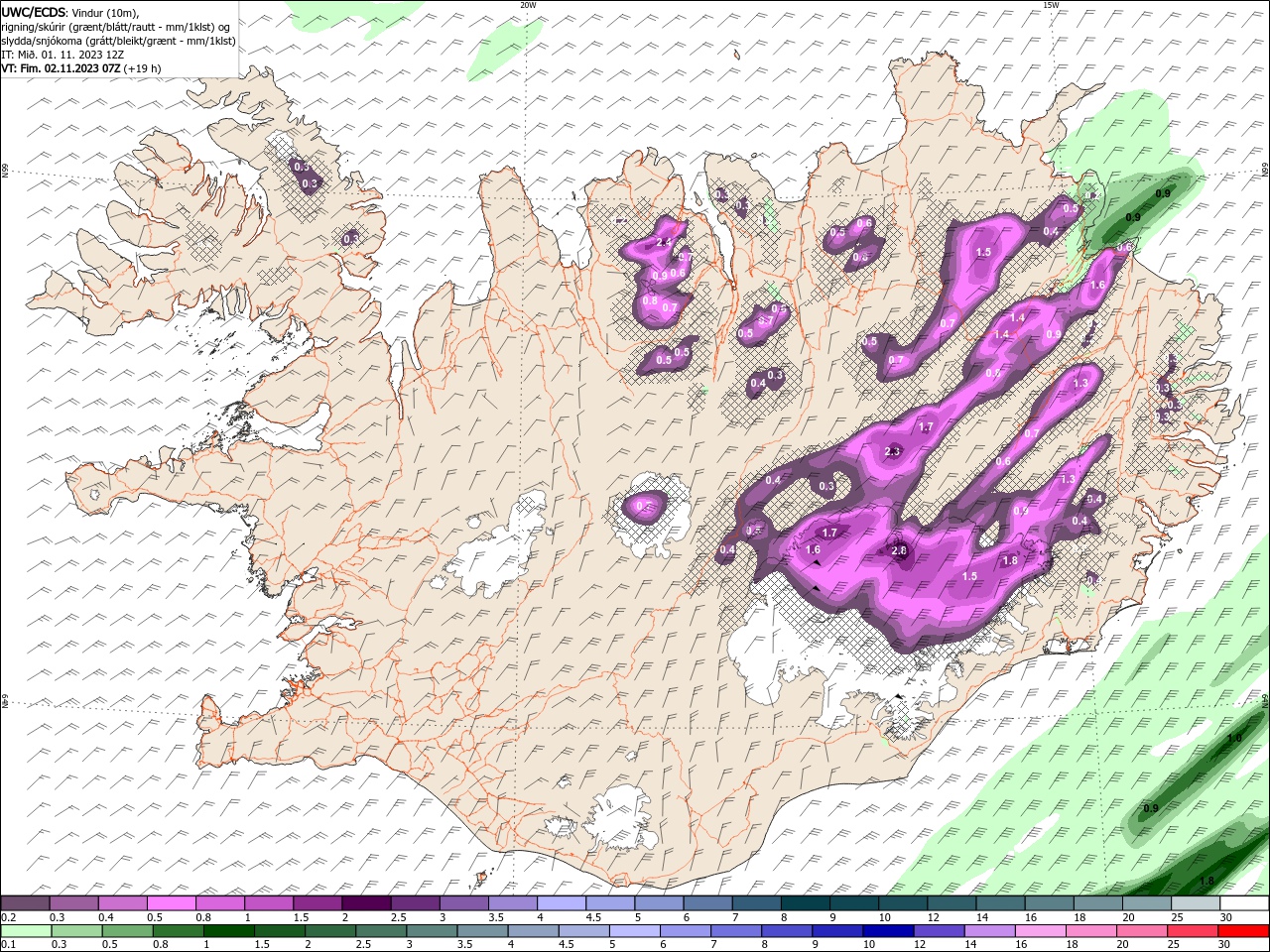Click the light grey swatch labeled 25 in the upper row
The width and height of the screenshot is (1270, 952).
pyautogui.click(x=1195, y=903)
